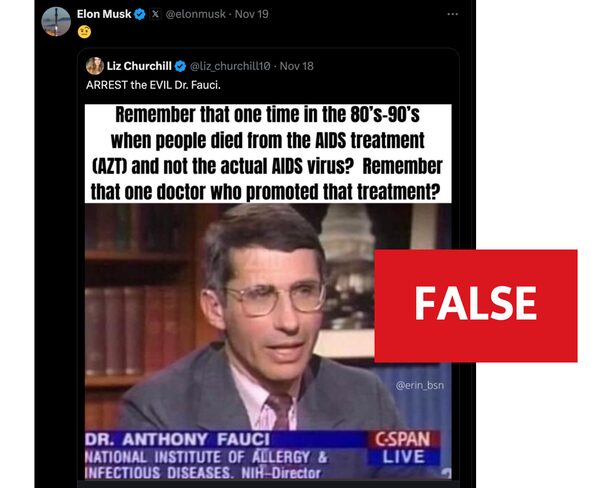This screenshot has height=488, width=600.
Task: Open the three-dot more options menu
Action: tap(452, 14)
